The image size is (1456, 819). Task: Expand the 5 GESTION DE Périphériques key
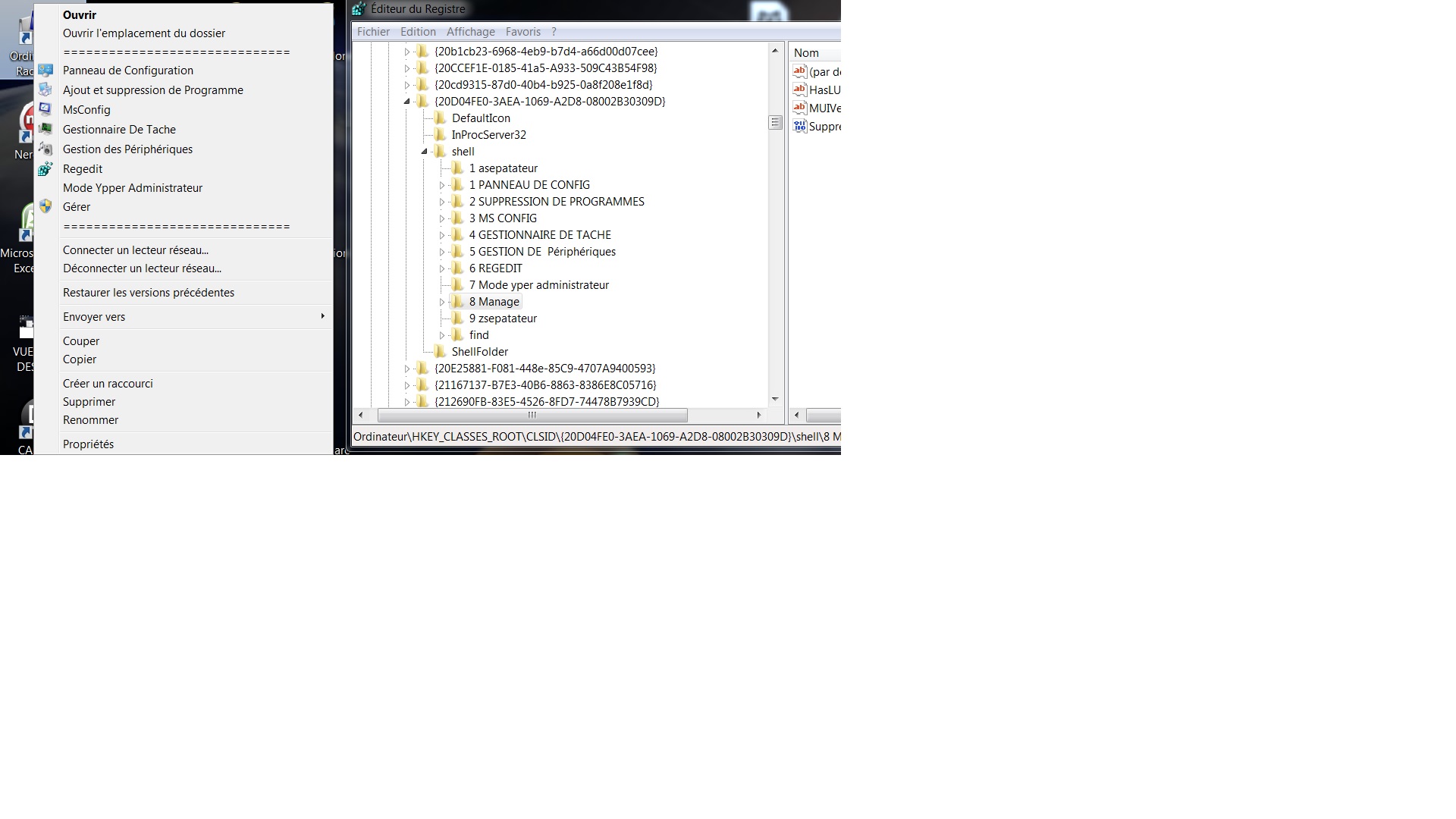click(x=442, y=252)
